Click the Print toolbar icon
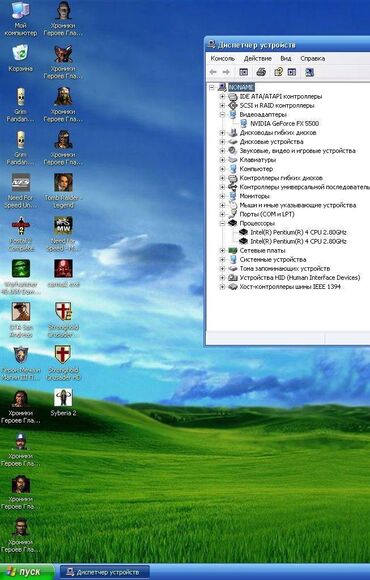 point(261,72)
